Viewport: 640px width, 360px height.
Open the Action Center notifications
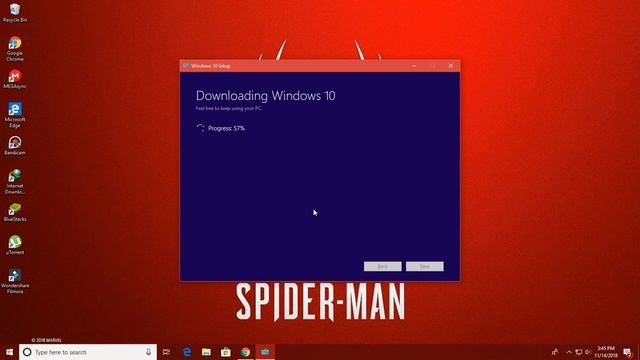(x=628, y=352)
